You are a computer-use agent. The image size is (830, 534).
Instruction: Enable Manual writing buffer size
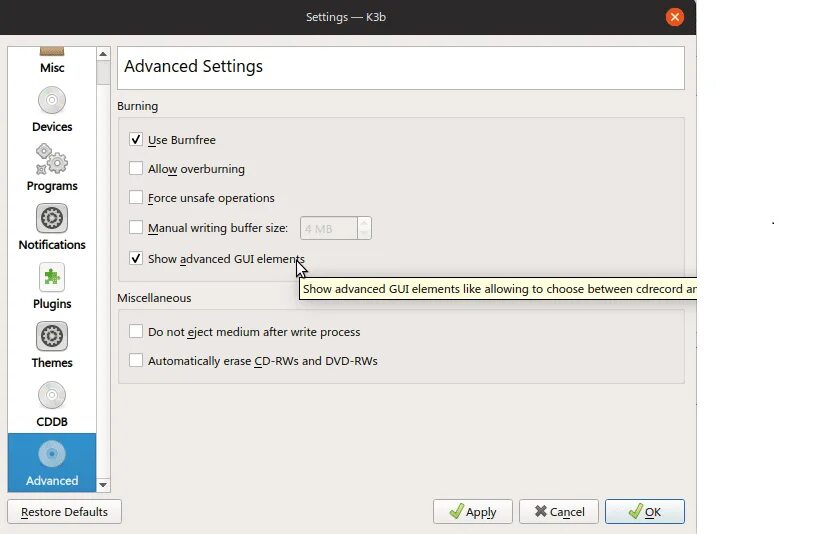tap(136, 228)
